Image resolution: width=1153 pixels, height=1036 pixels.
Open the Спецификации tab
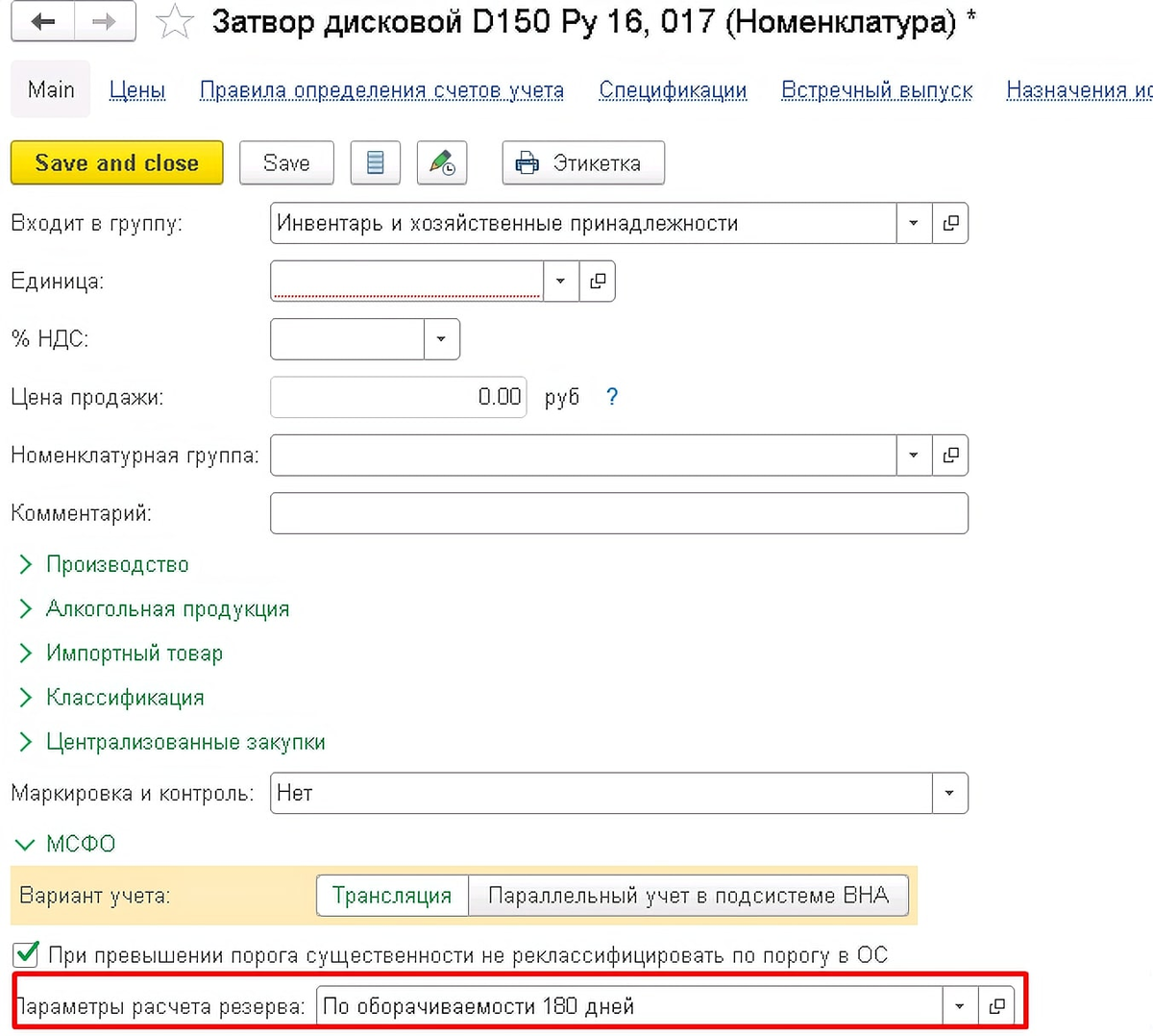point(673,89)
